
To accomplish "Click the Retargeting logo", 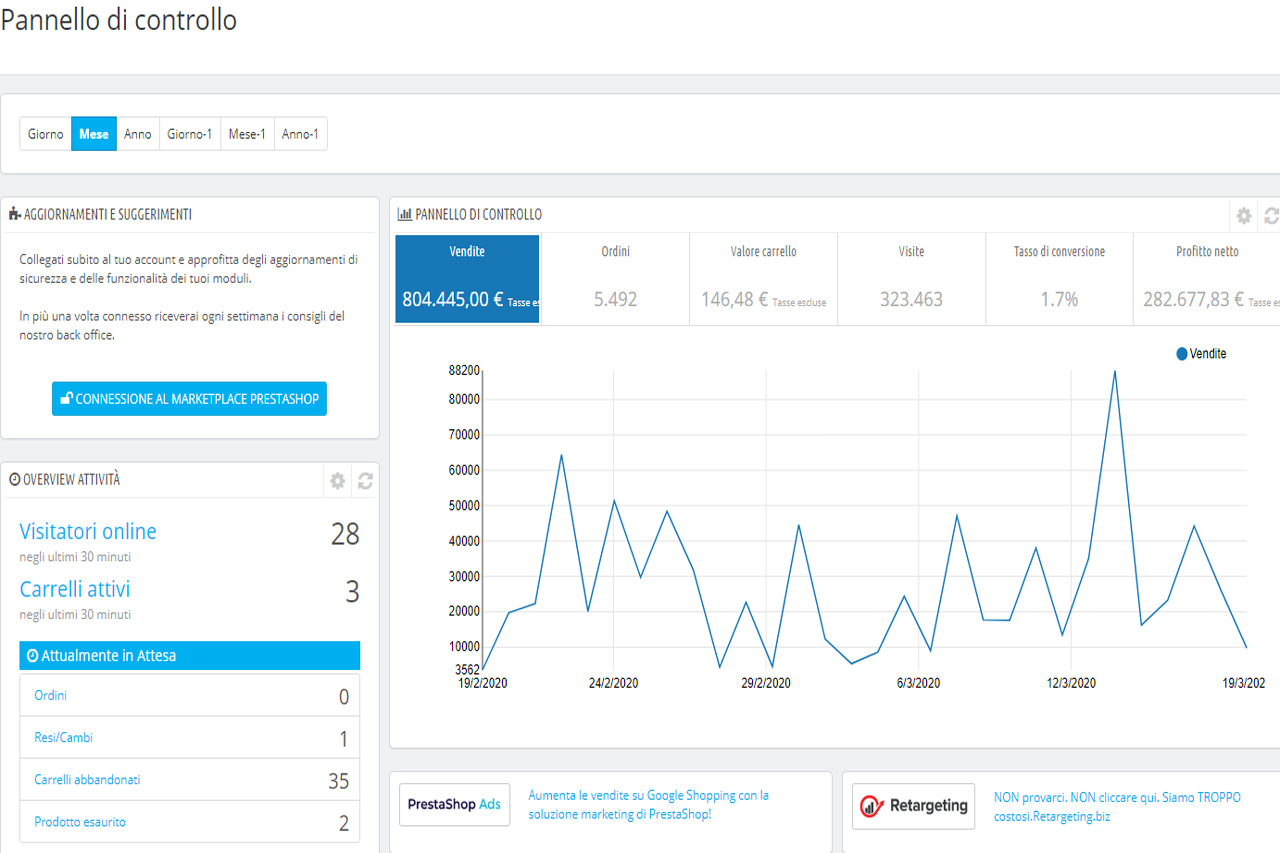I will click(x=913, y=806).
